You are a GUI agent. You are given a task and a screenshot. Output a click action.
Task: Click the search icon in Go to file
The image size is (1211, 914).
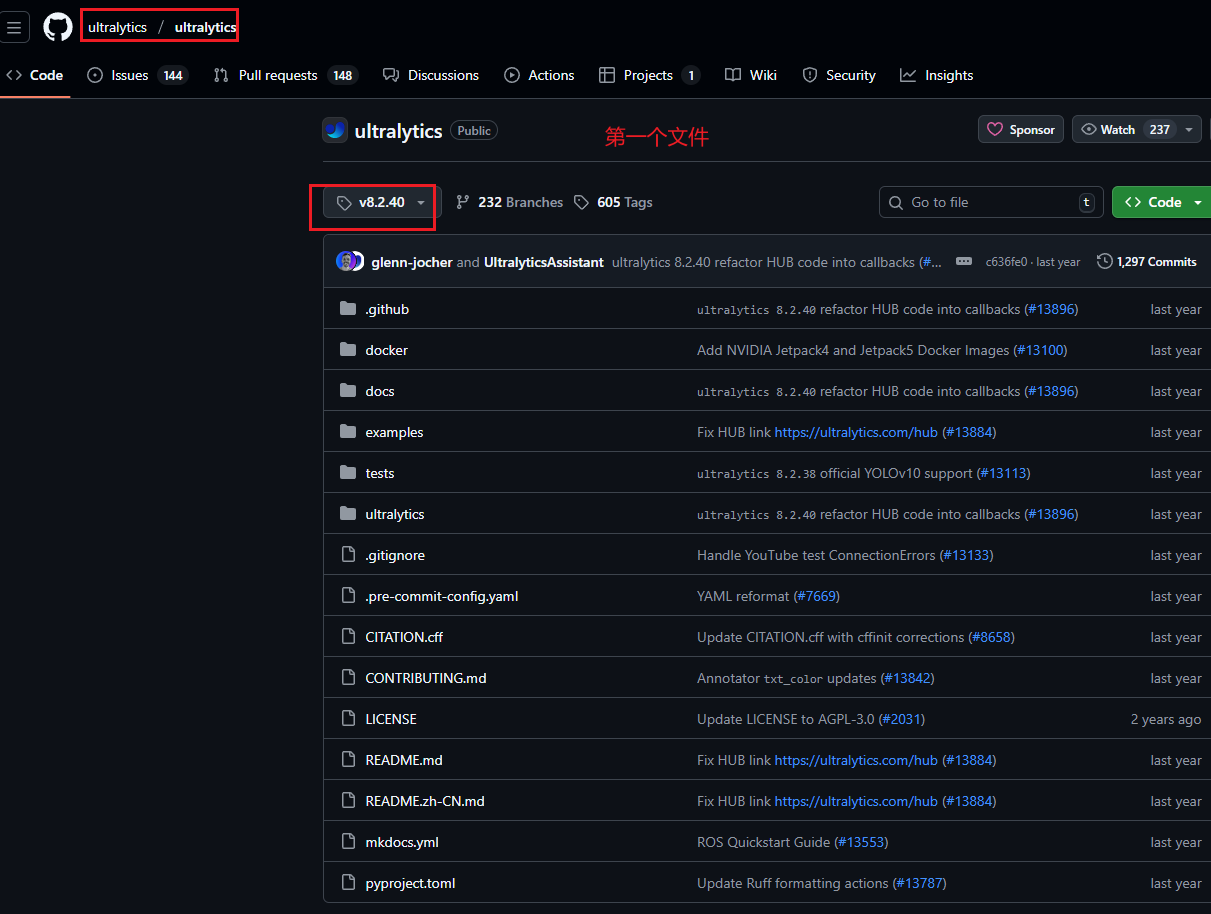(896, 202)
